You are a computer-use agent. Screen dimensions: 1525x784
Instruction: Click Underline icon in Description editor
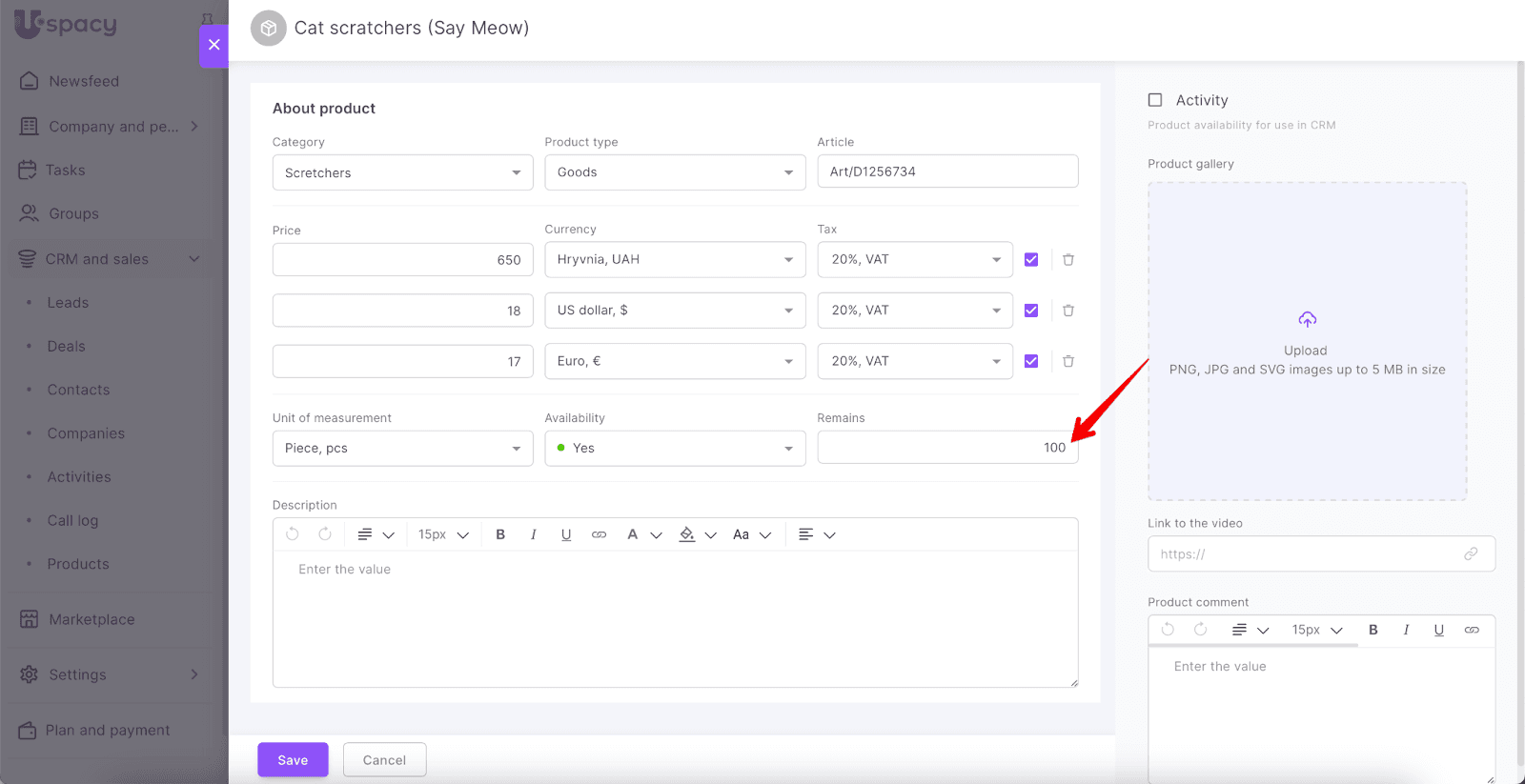[x=566, y=534]
